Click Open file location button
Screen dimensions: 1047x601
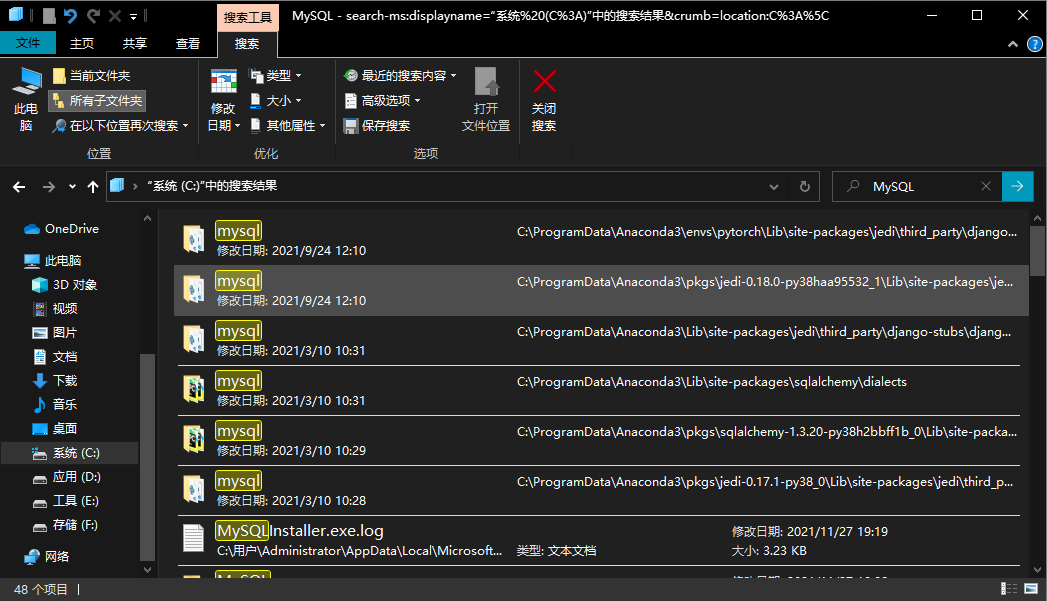tap(486, 99)
